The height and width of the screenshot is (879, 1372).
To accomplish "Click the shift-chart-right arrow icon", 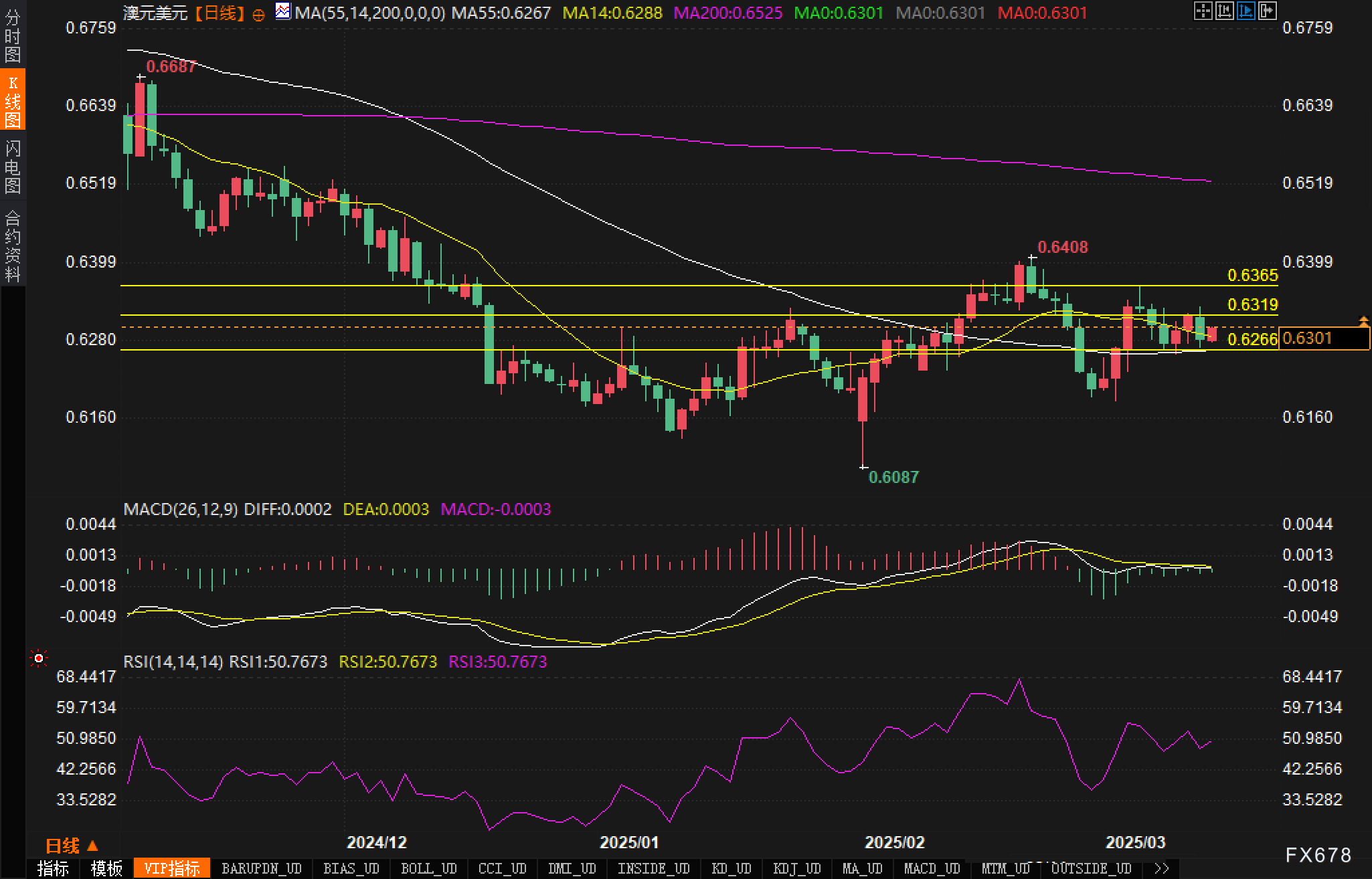I will (1267, 11).
